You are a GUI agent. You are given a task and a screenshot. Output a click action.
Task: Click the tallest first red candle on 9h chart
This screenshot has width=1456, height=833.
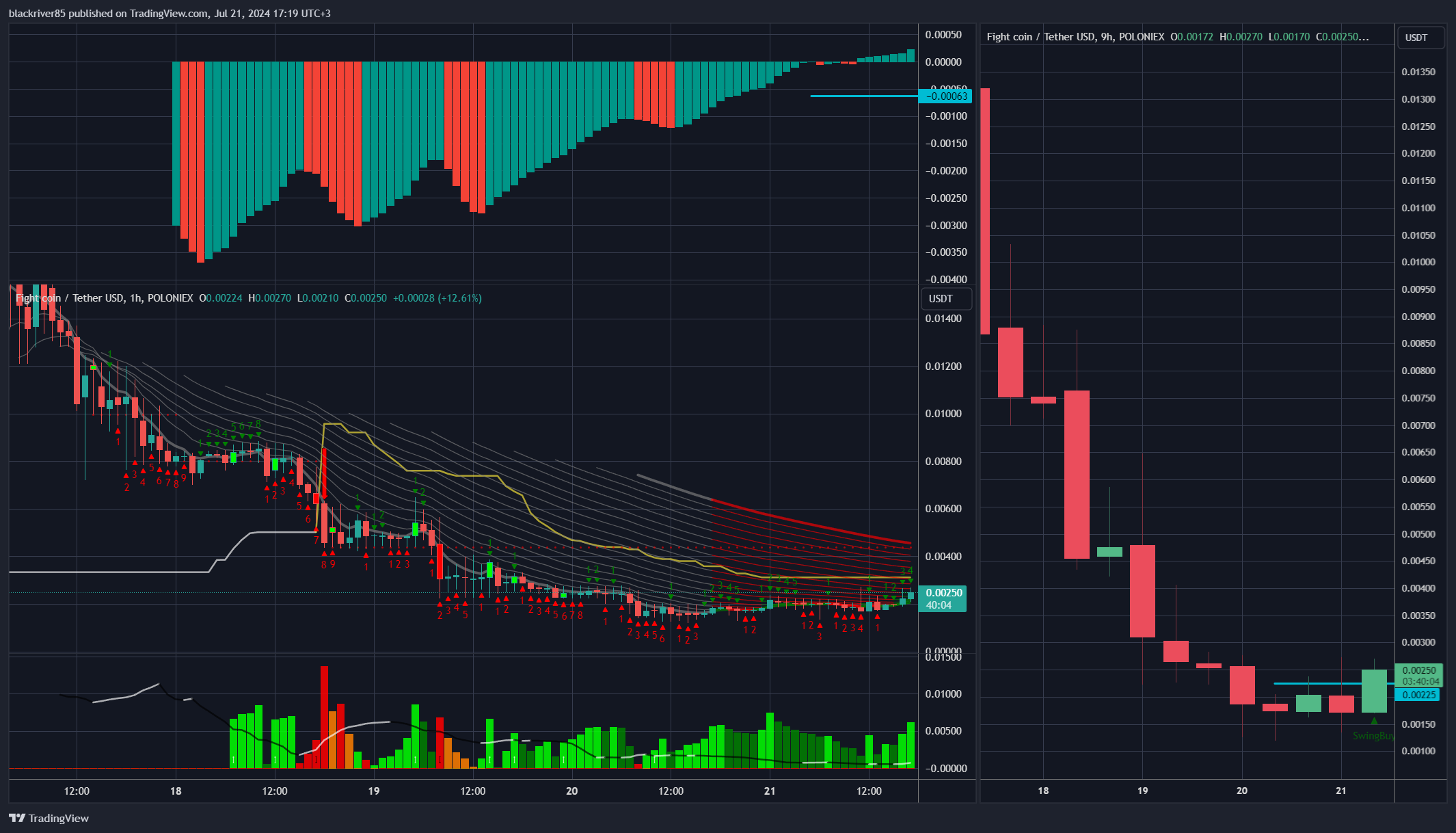click(x=985, y=211)
